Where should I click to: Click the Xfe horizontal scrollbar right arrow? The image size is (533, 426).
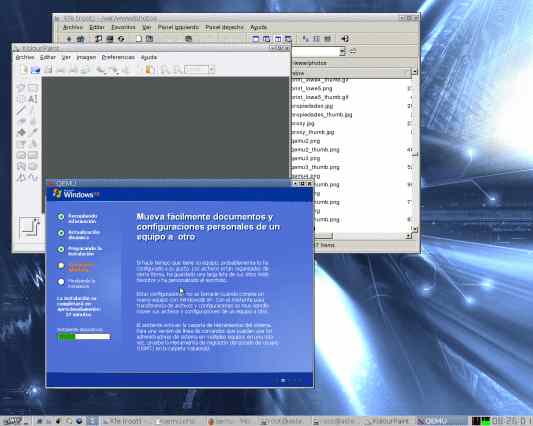click(x=409, y=236)
